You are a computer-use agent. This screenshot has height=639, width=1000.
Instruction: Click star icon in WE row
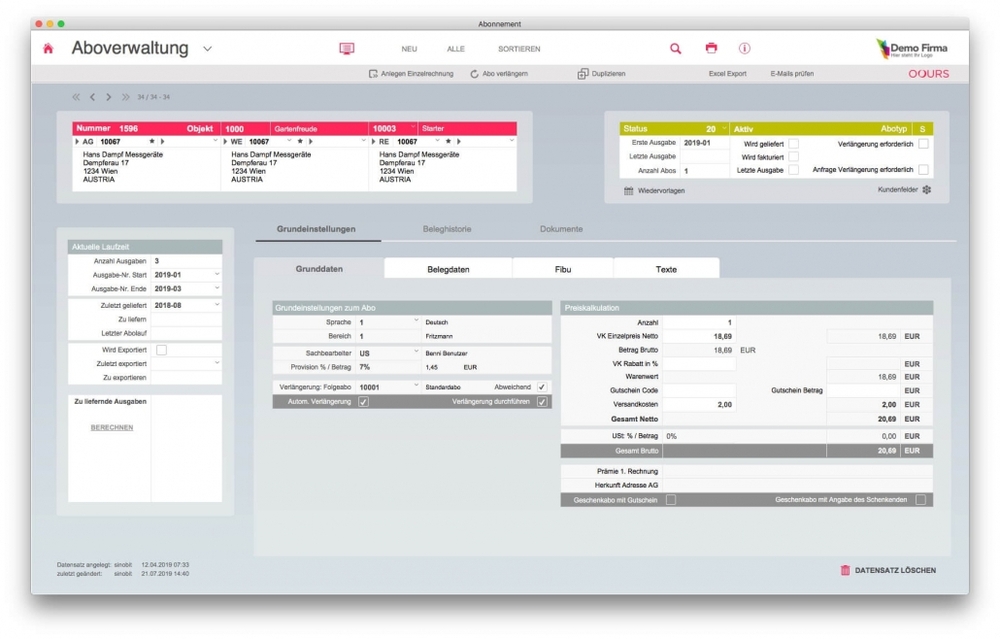point(300,142)
